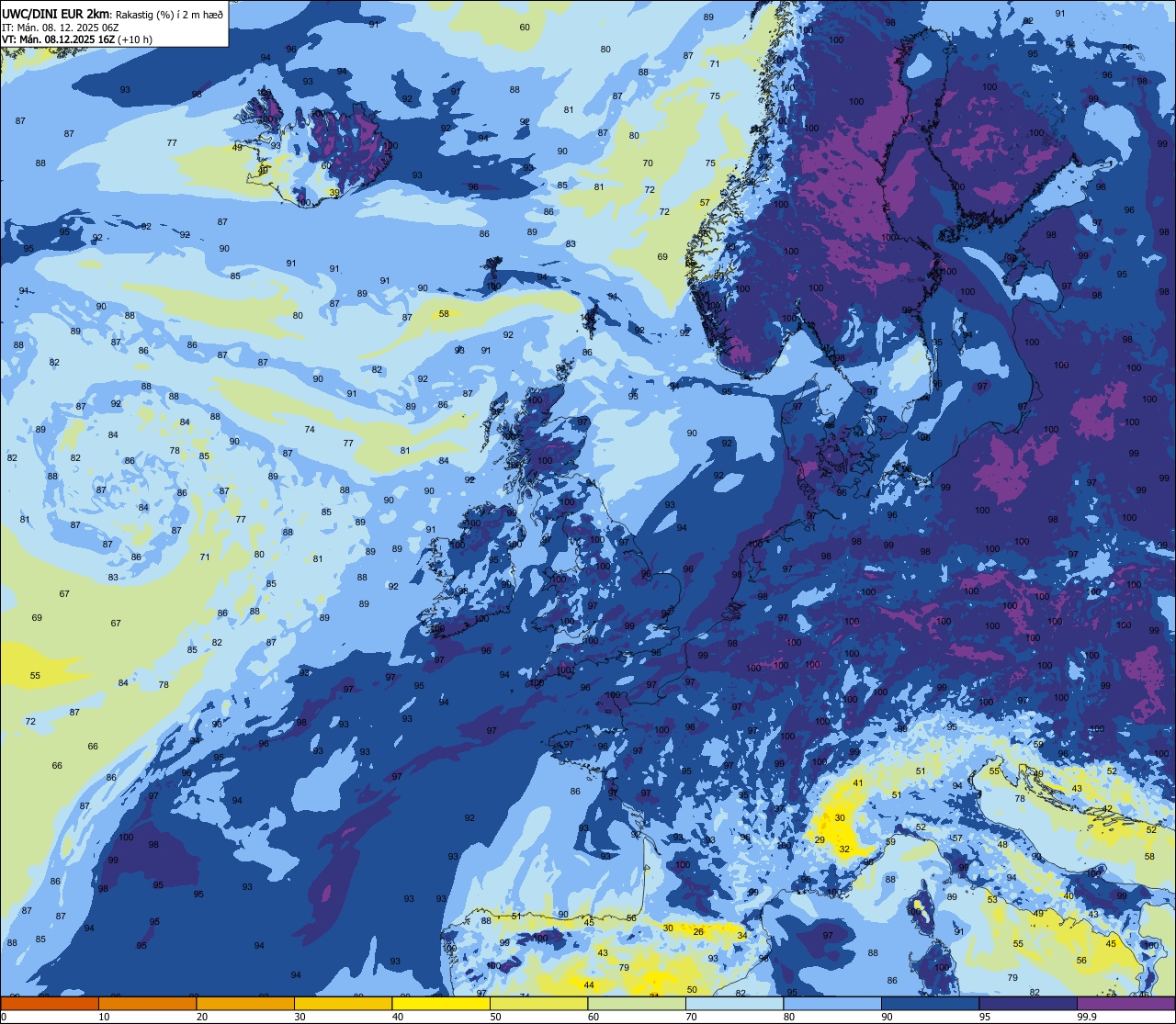Click the 80–90 medium blue legend segment
This screenshot has width=1176, height=1024.
coord(832,1003)
